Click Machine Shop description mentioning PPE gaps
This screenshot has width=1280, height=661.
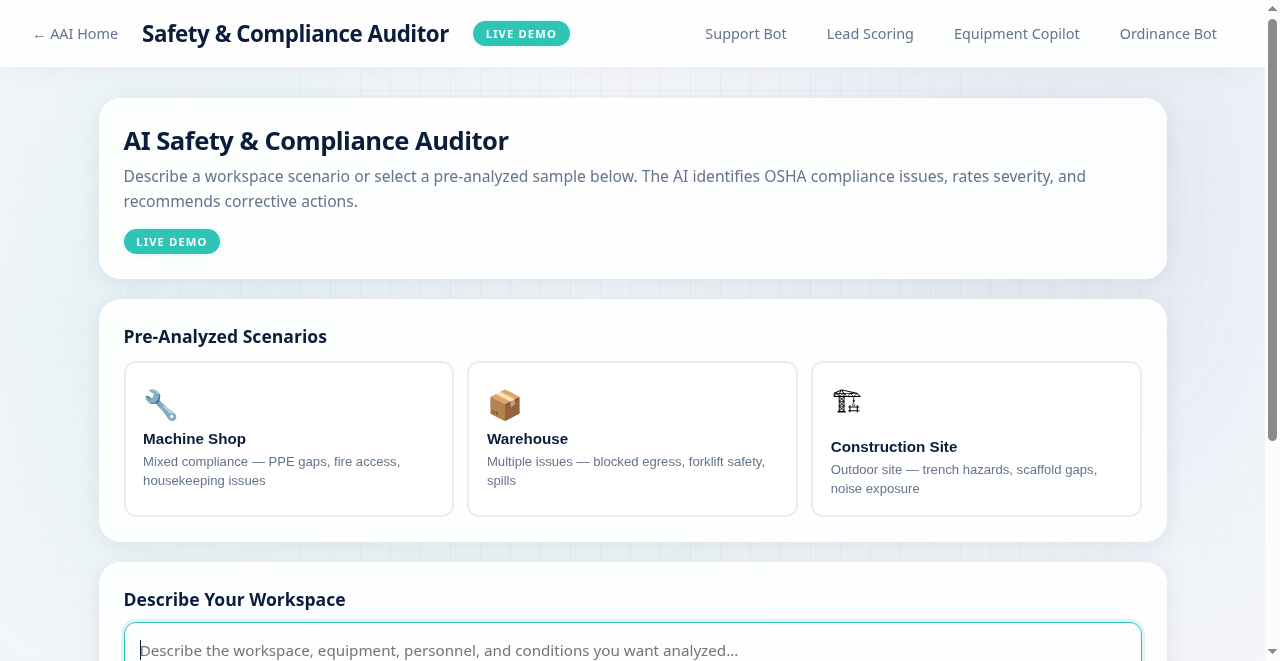(x=272, y=471)
